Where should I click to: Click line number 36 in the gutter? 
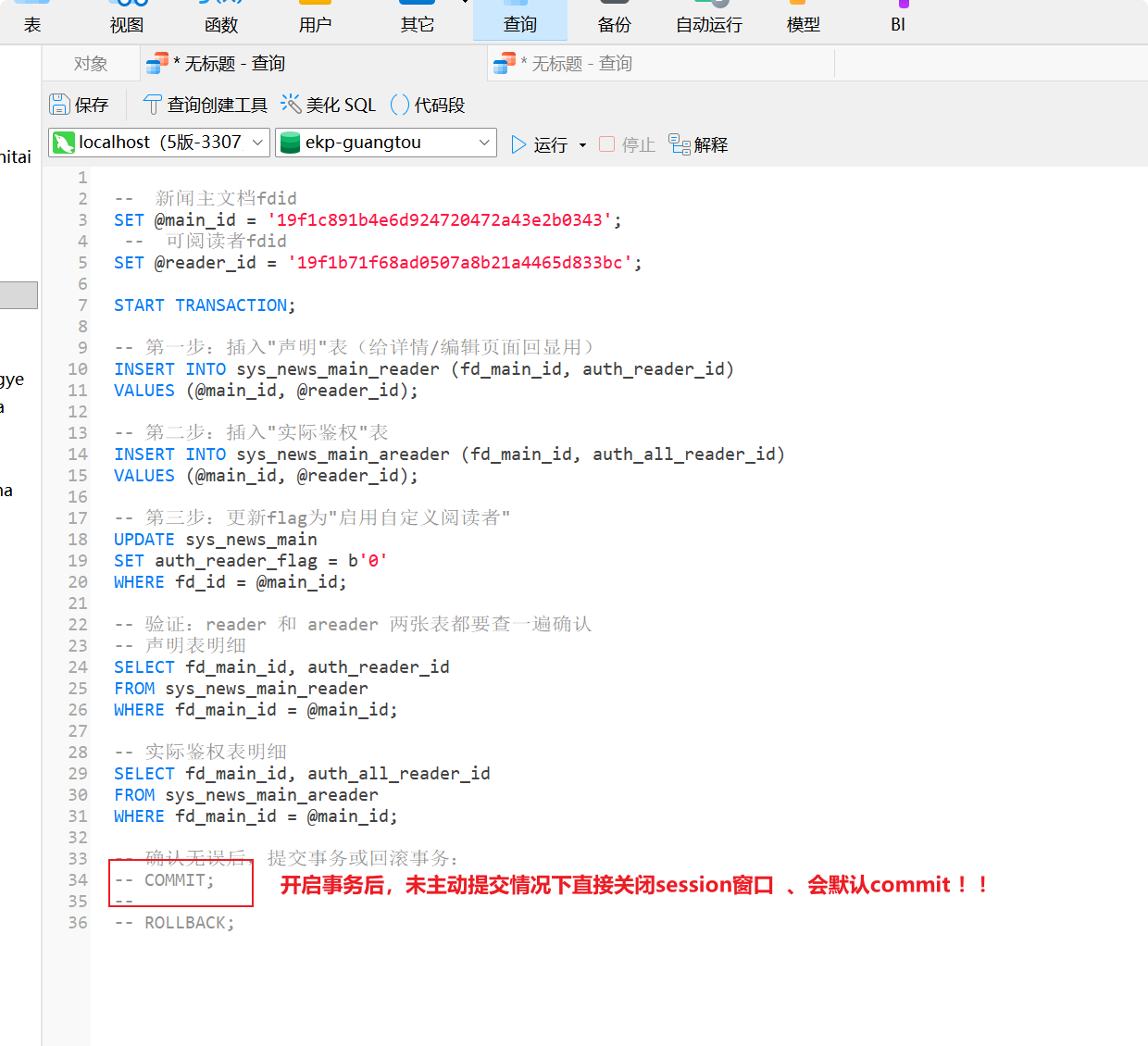tap(78, 923)
